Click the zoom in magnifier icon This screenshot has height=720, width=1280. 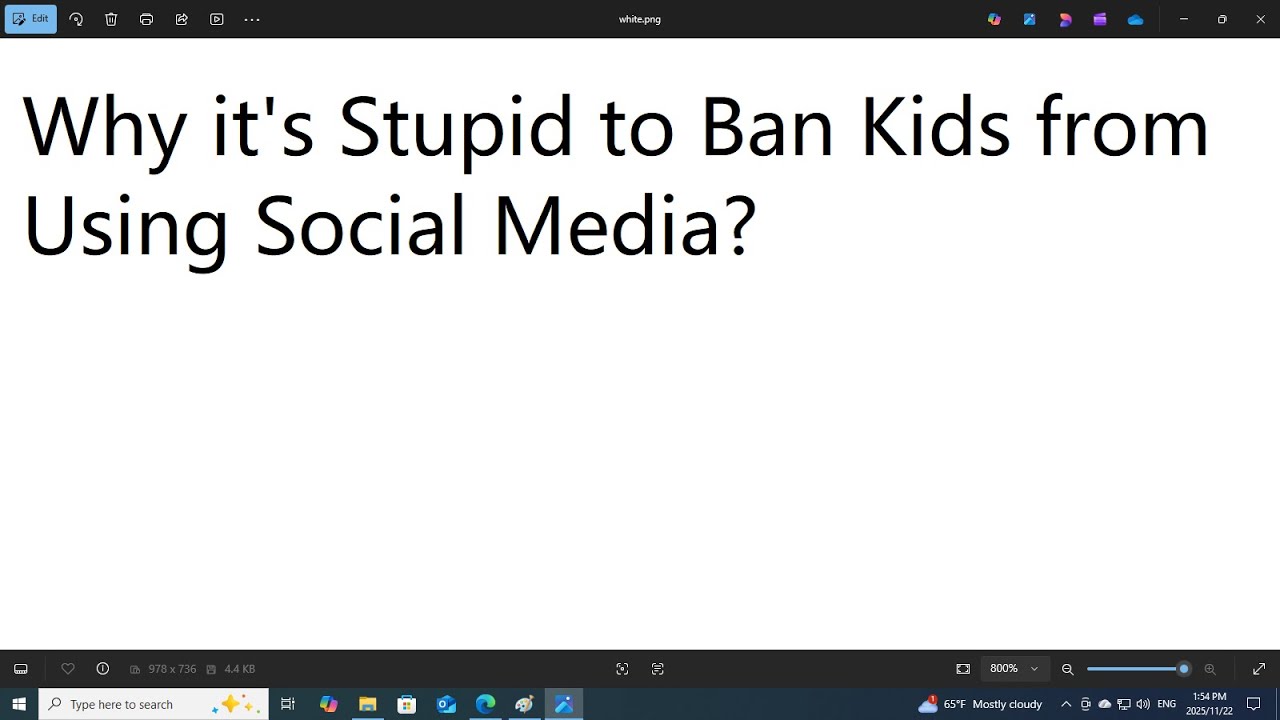pos(1210,669)
